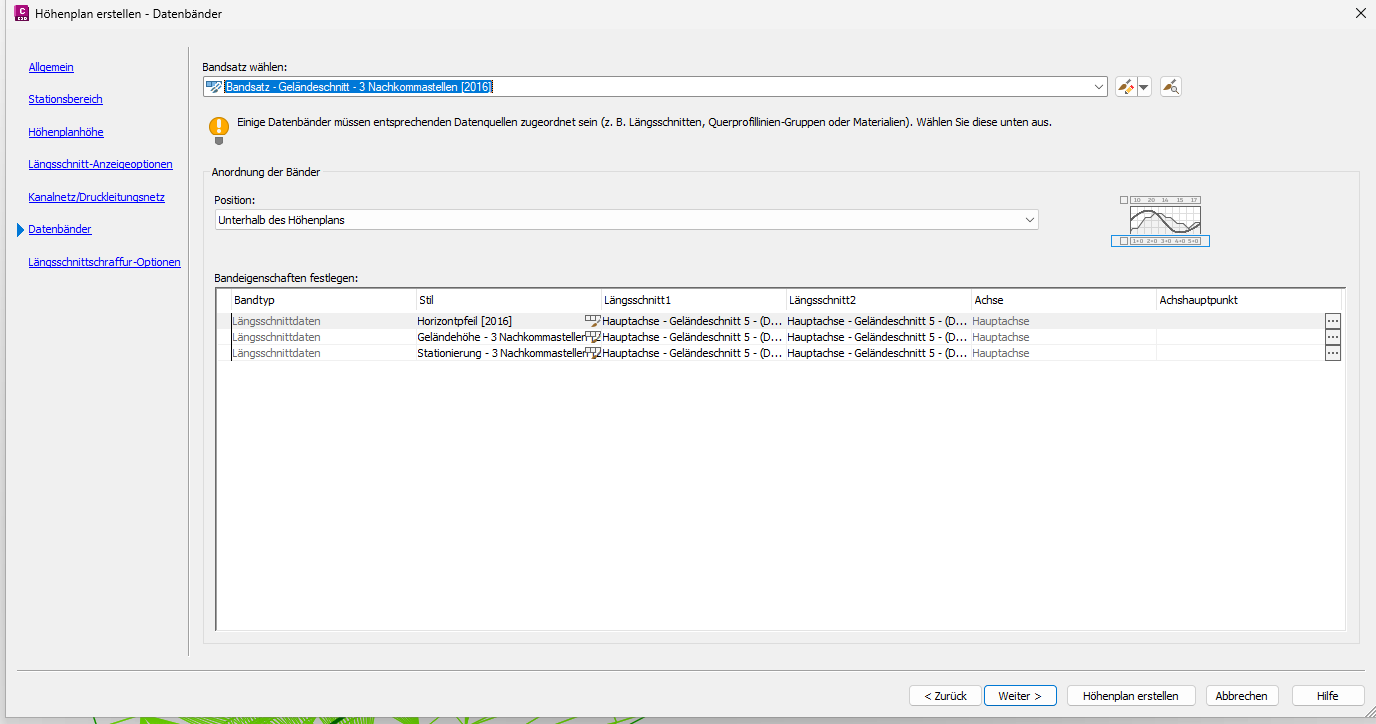This screenshot has width=1376, height=724.
Task: Click the band position preview thumbnail
Action: pyautogui.click(x=1161, y=221)
